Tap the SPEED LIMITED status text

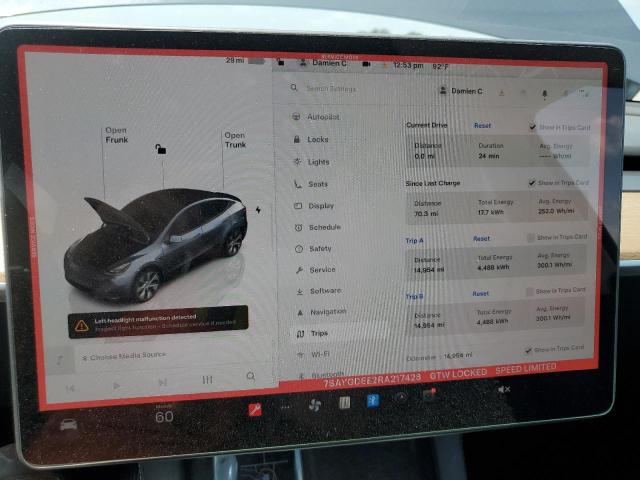click(526, 369)
